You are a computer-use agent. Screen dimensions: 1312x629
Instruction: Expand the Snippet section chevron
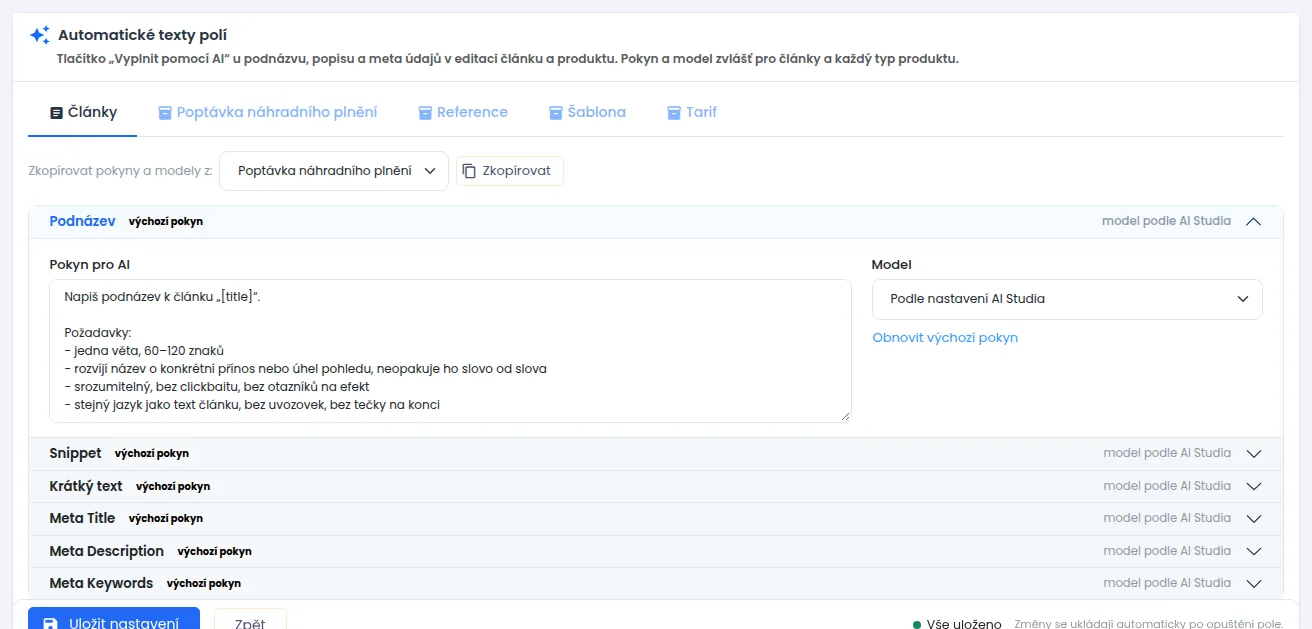pos(1254,454)
